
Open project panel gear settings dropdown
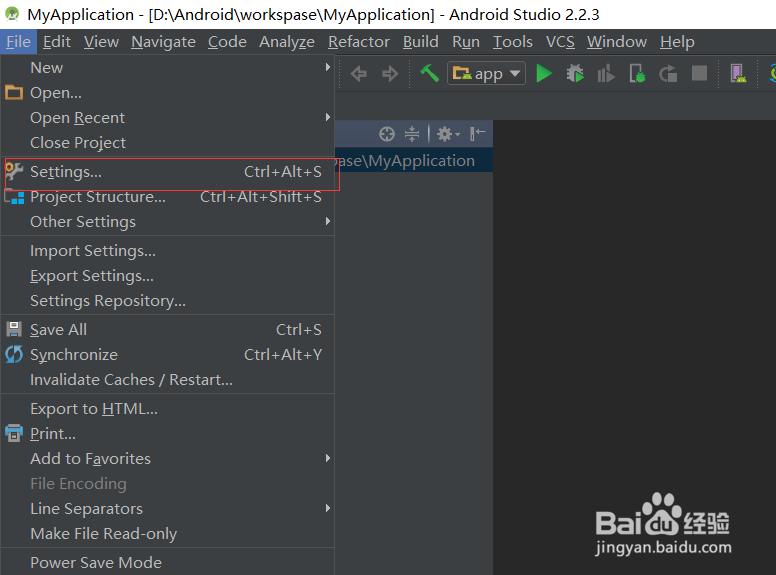point(448,134)
